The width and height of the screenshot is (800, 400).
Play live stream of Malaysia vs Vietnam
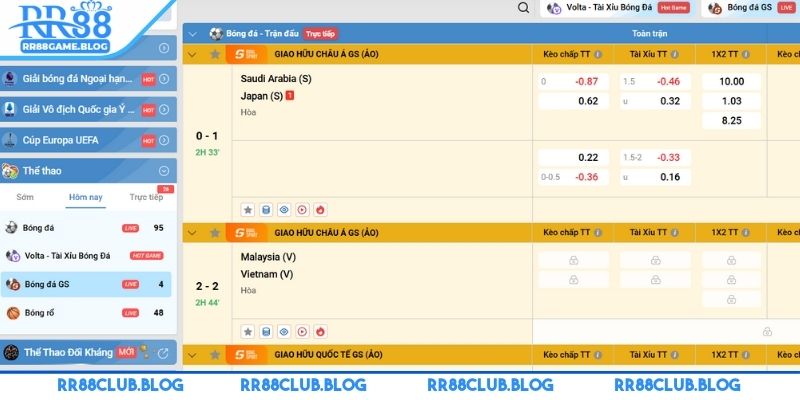click(302, 332)
